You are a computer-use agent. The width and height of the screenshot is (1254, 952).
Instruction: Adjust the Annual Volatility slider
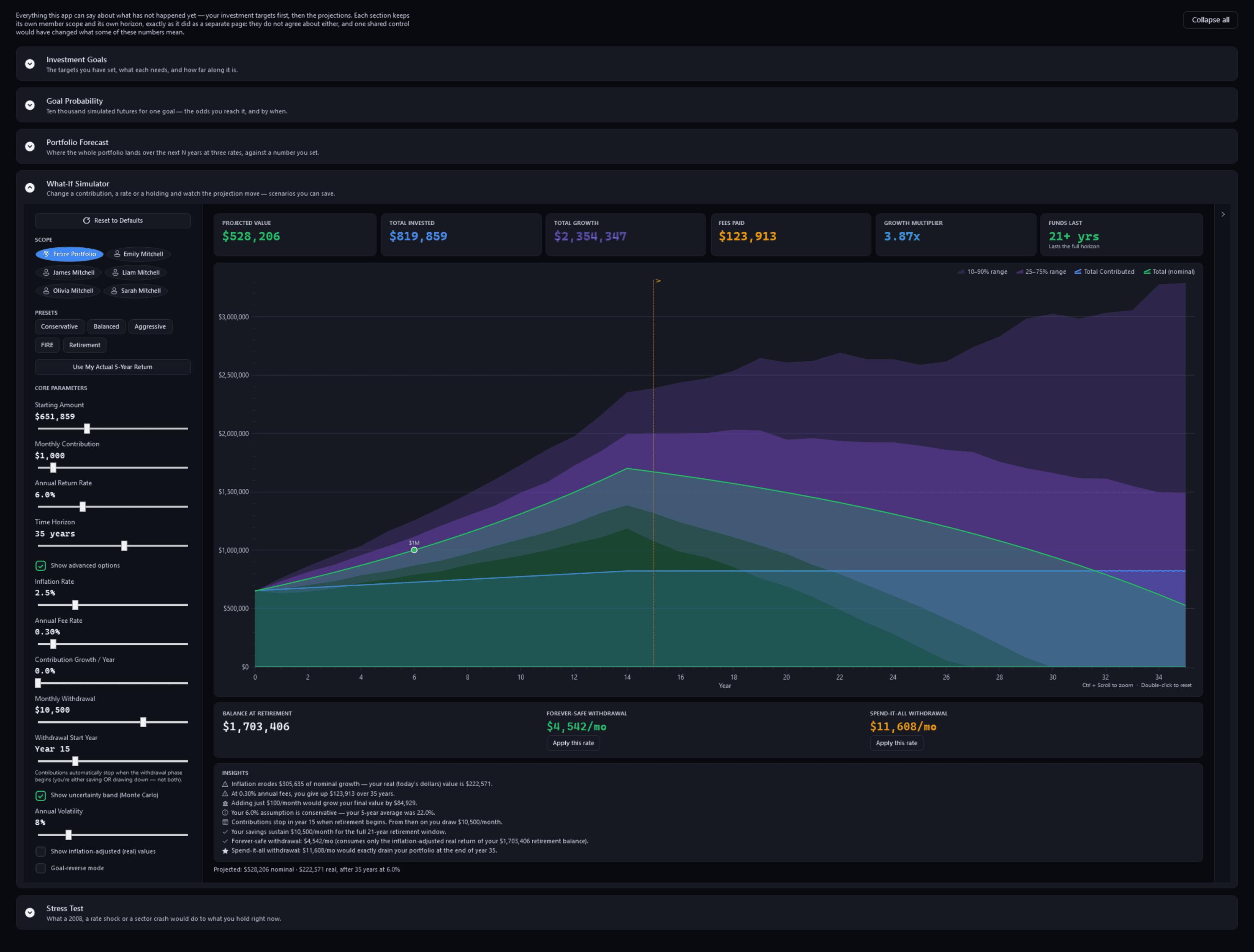pos(113,835)
